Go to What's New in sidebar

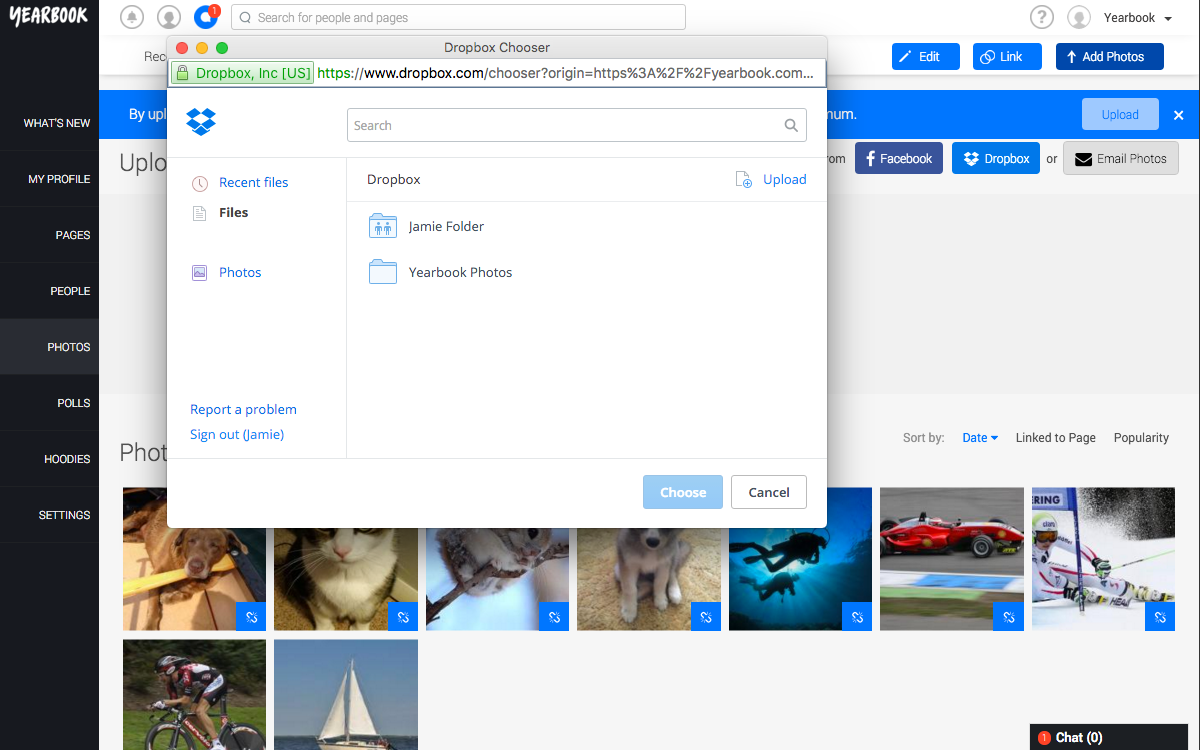click(x=49, y=123)
